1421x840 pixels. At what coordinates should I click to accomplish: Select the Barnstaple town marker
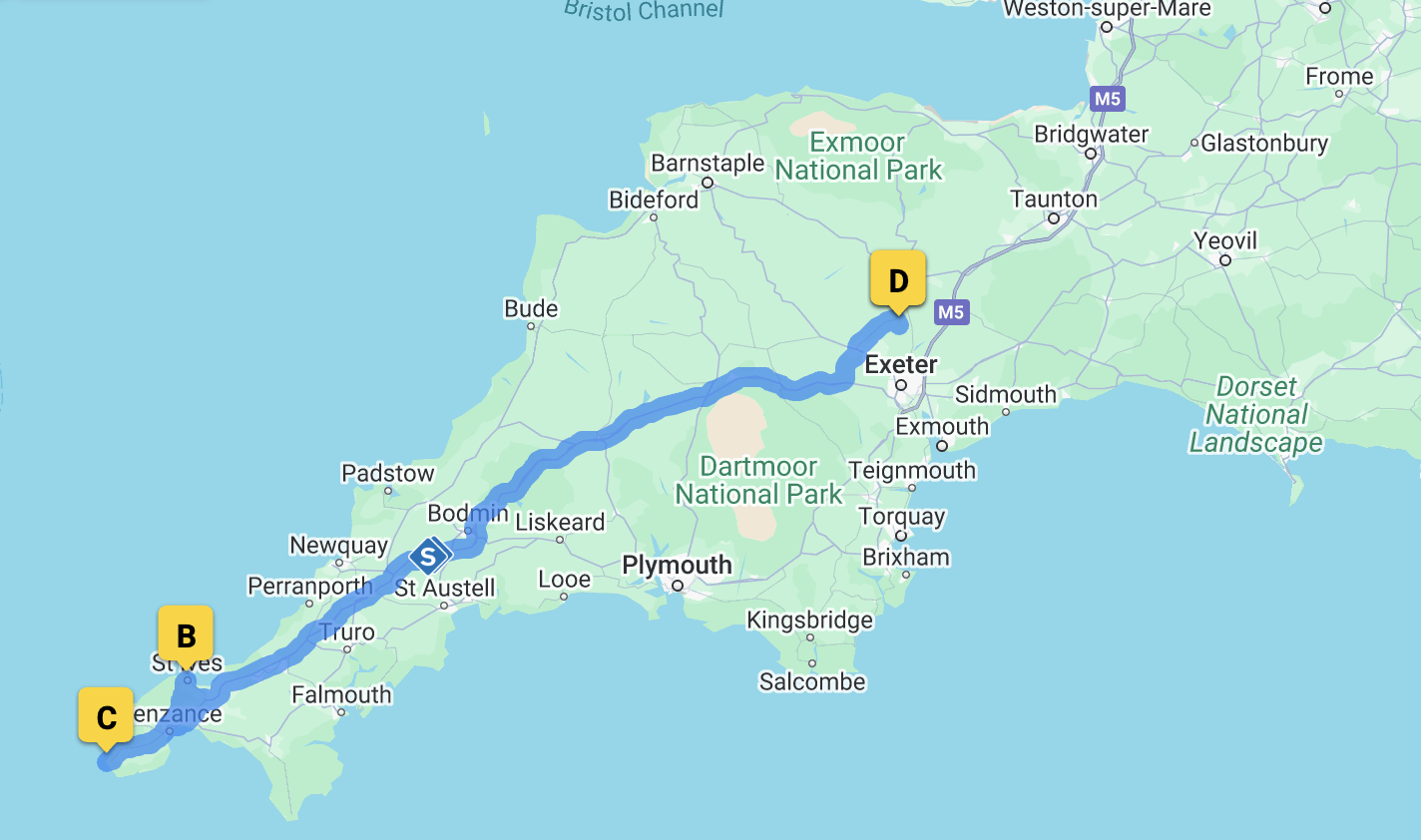pos(708,183)
